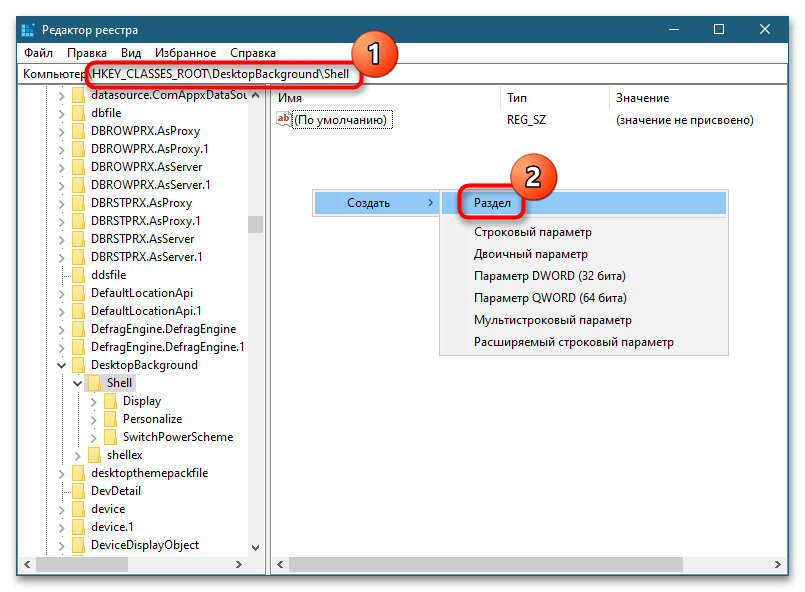The width and height of the screenshot is (805, 592).
Task: Collapse the DesktopBackground tree node
Action: 61,365
